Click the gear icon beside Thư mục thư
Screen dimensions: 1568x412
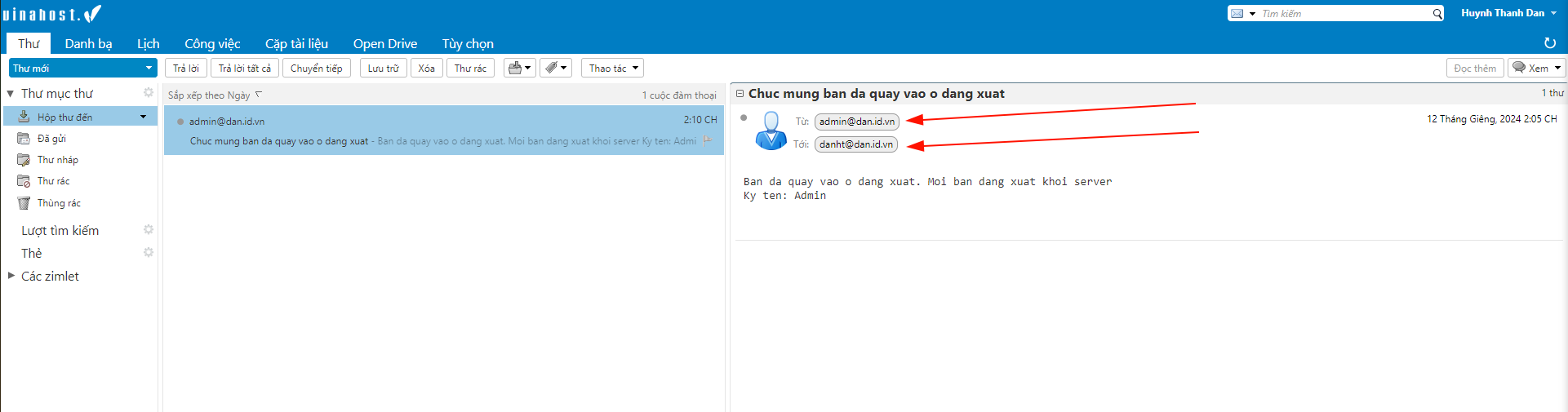click(149, 93)
